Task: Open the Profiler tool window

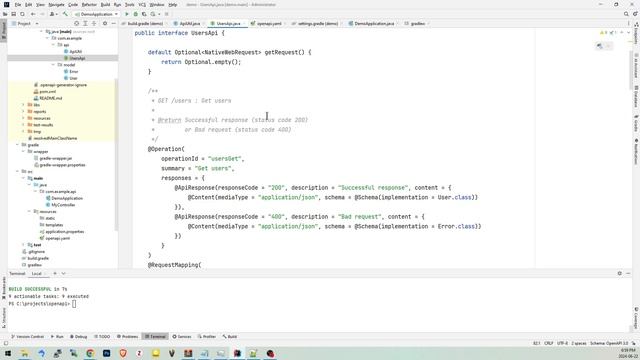Action: pos(207,337)
